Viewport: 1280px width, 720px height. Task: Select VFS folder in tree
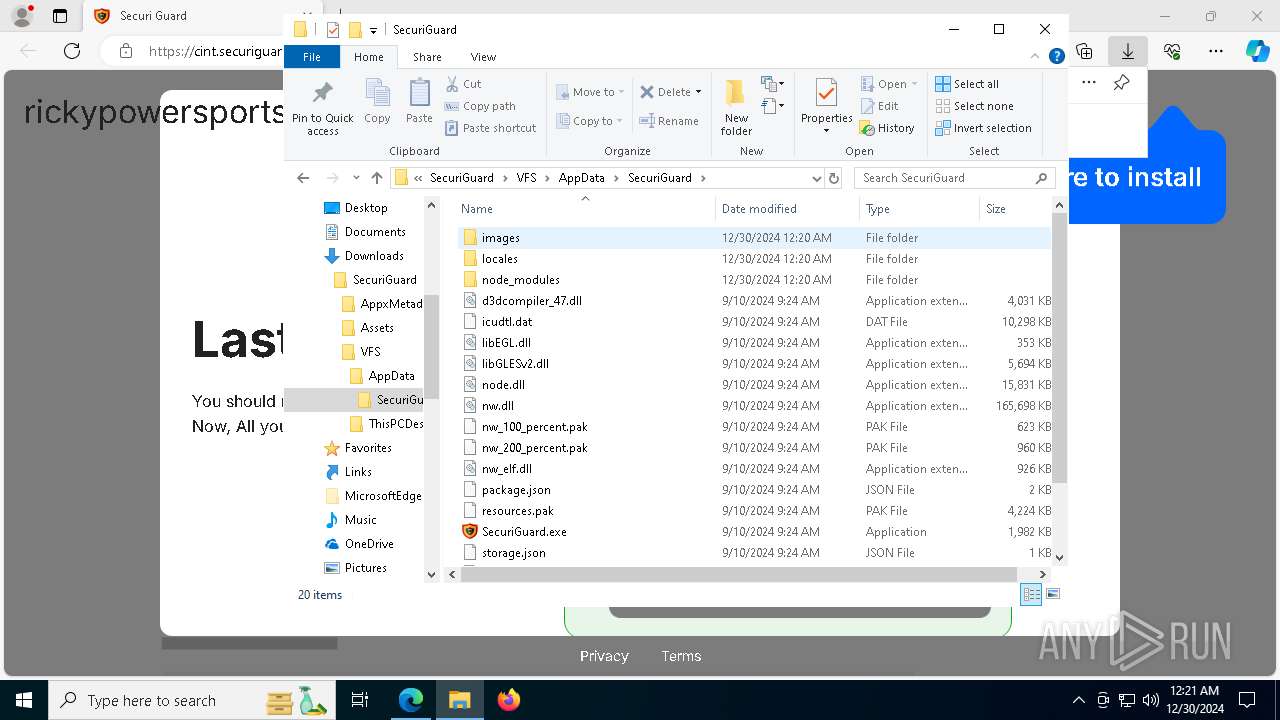tap(370, 352)
